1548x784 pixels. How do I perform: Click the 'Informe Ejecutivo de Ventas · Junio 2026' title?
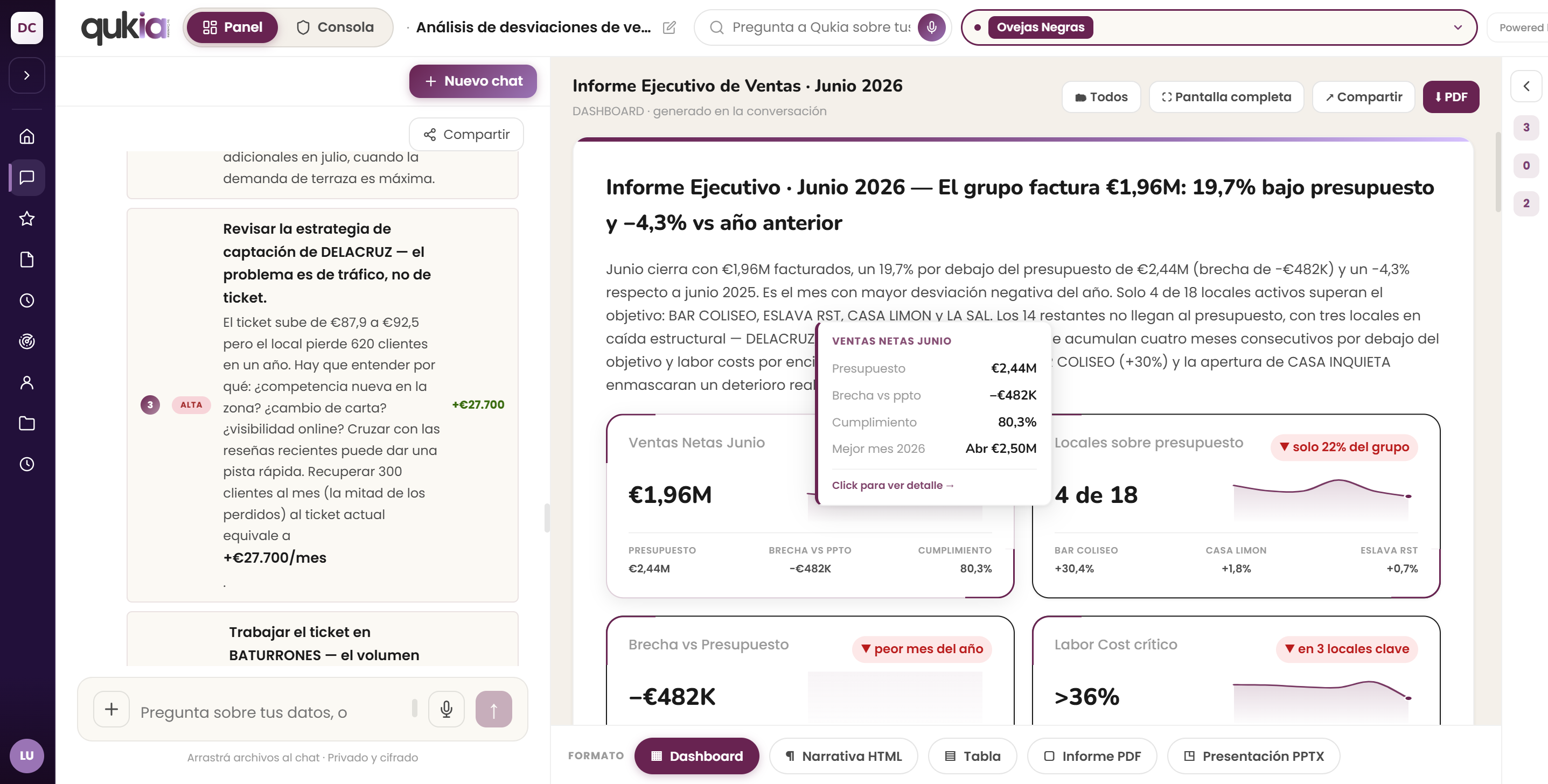[737, 86]
